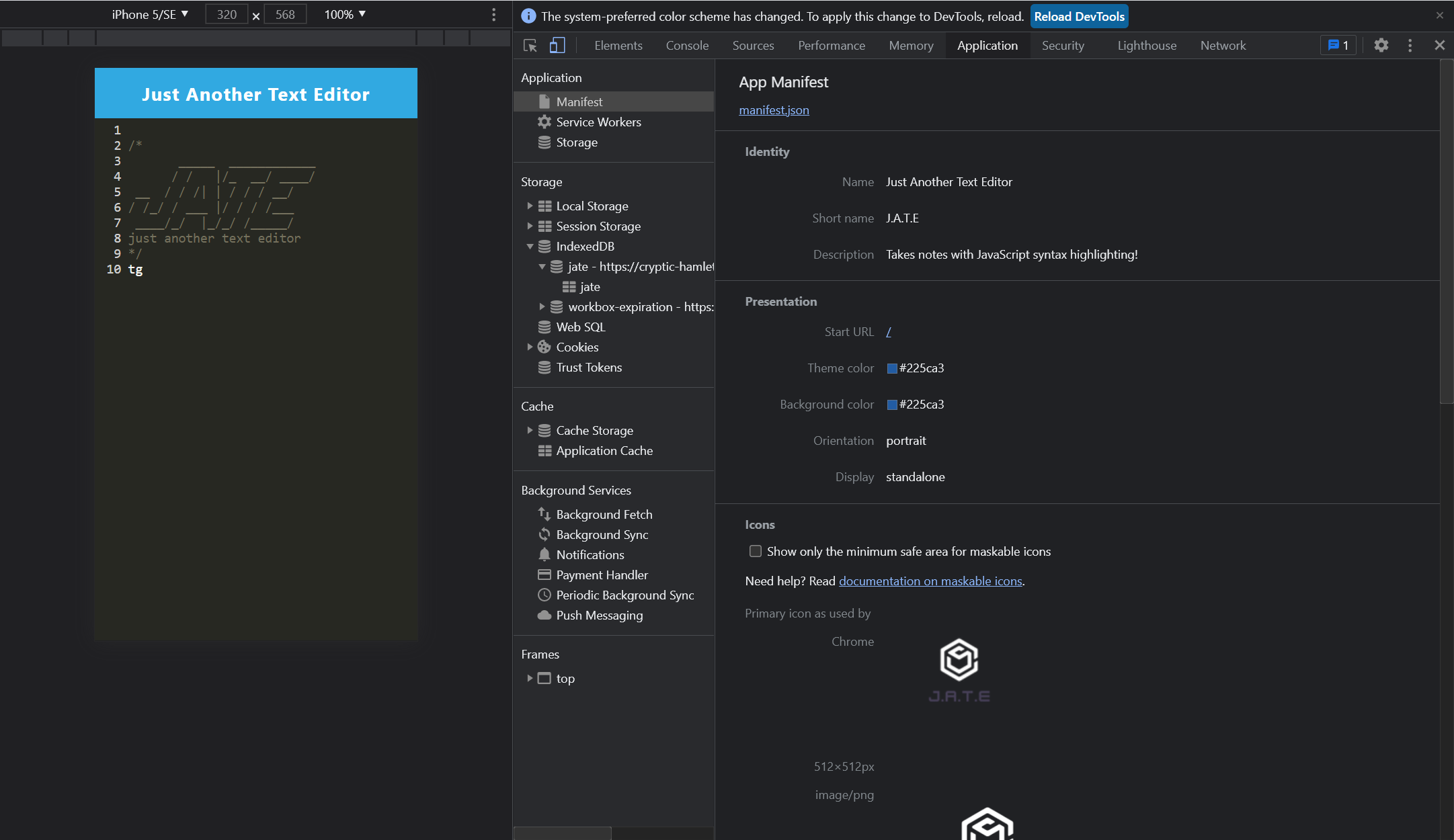Collapse the IndexedDB tree item
This screenshot has height=840, width=1454.
(530, 246)
